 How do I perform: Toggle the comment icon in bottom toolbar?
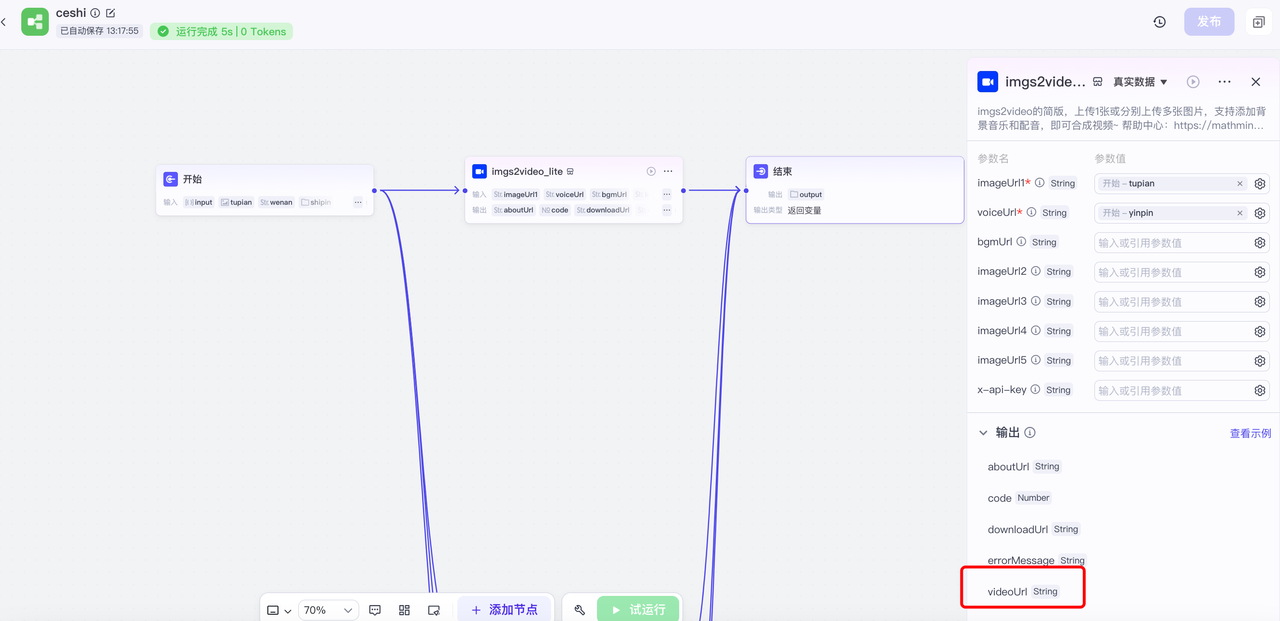375,610
